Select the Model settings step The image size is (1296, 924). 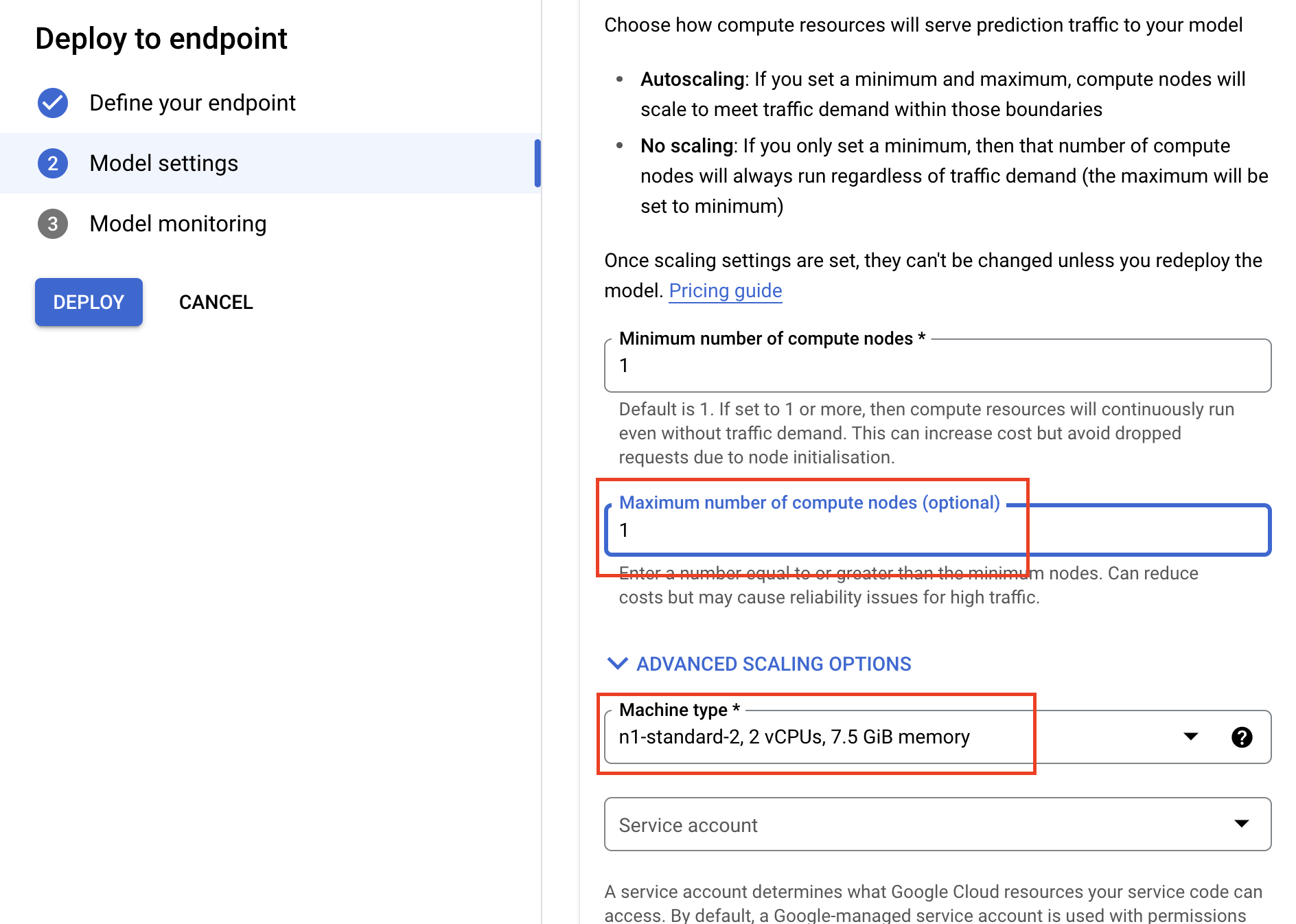163,163
